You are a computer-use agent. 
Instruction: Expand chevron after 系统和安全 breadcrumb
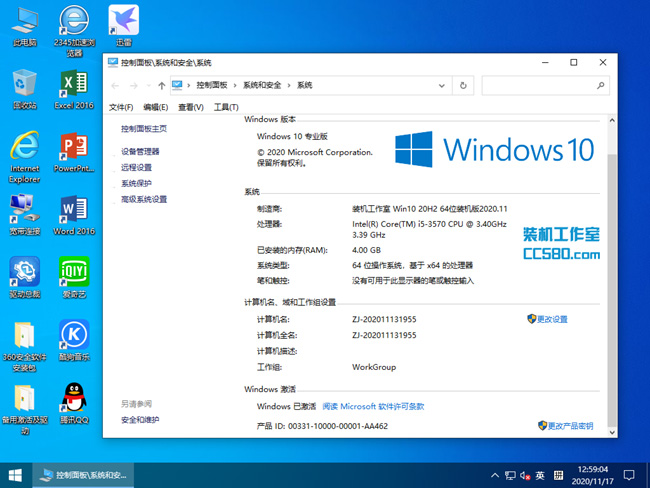[289, 85]
